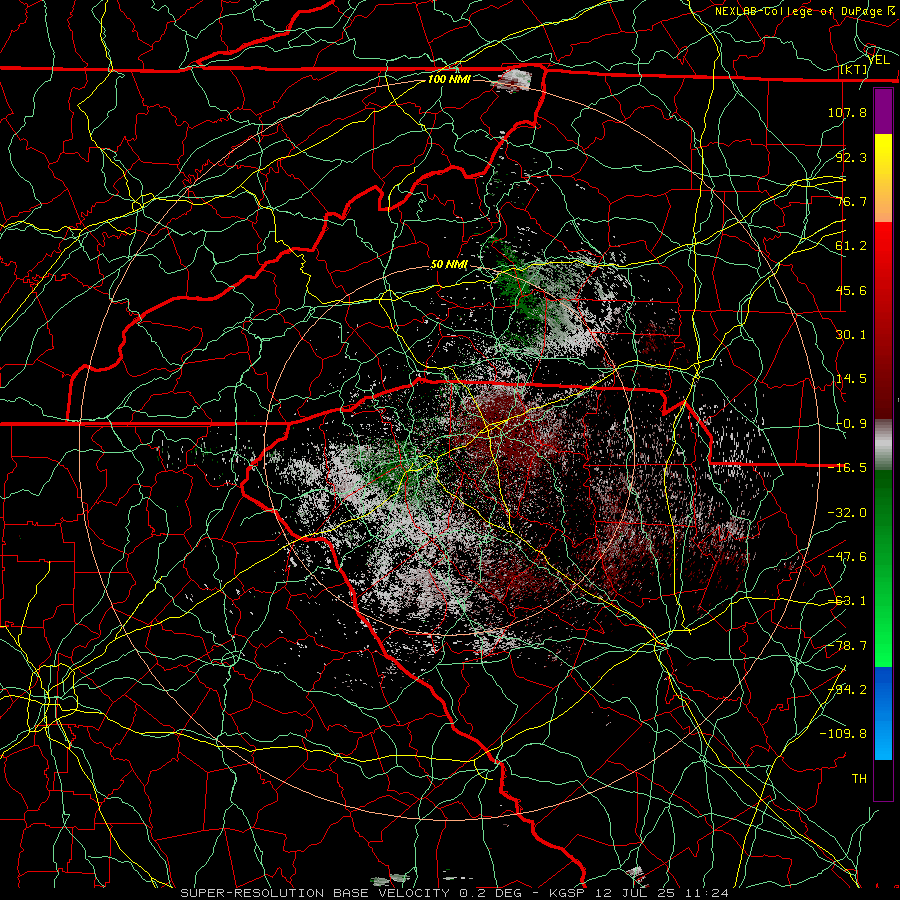
Task: Select the 76.7 legend value
Action: [851, 201]
